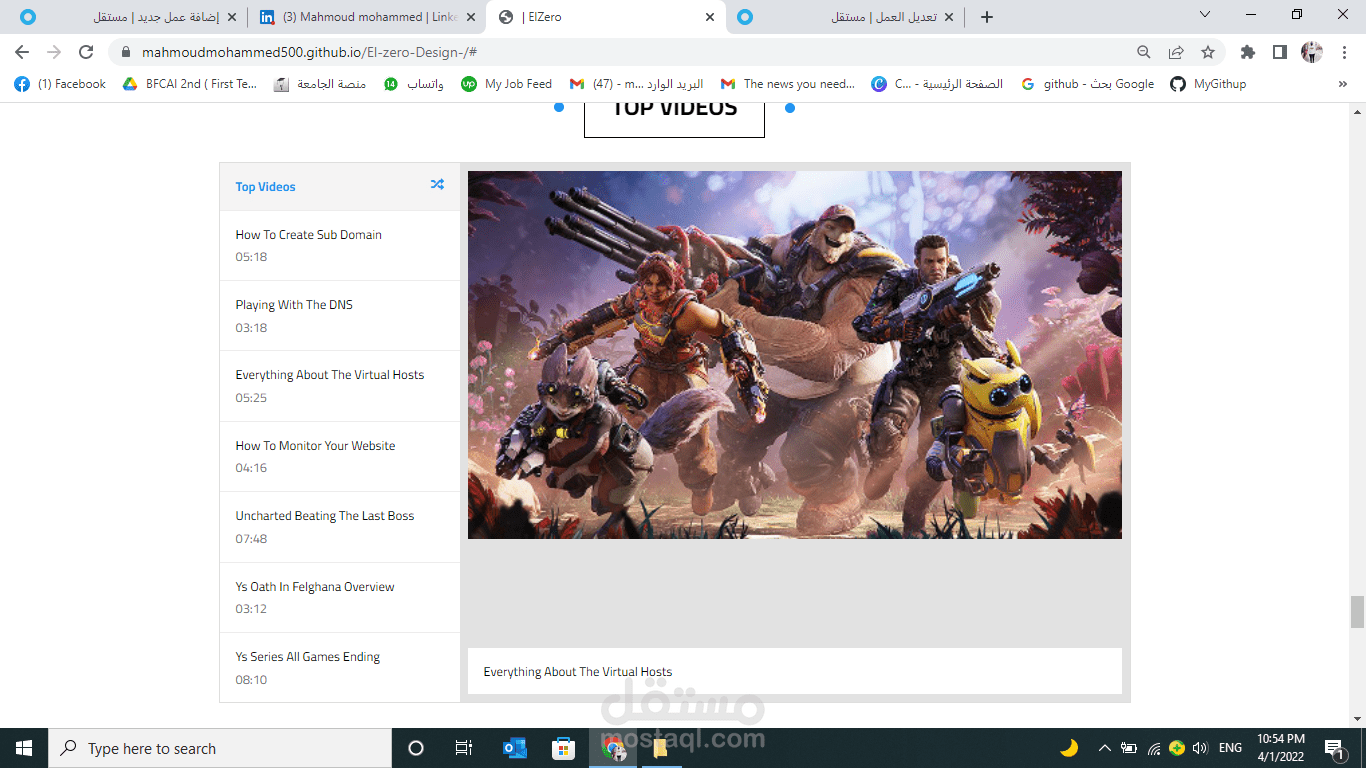
Task: Click the TOP VIDEOS section title box
Action: [674, 119]
